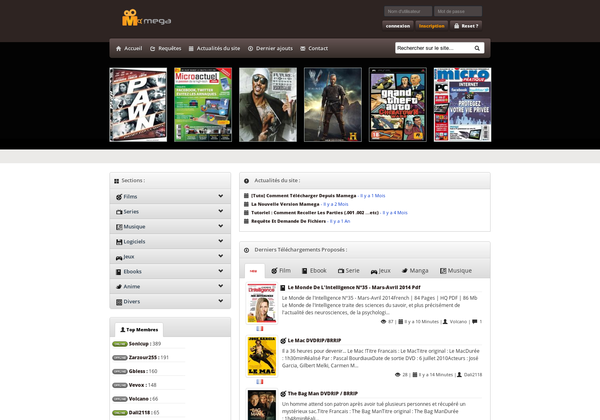The image size is (600, 420).
Task: Click the user icon on Top Membres tab
Action: (123, 329)
